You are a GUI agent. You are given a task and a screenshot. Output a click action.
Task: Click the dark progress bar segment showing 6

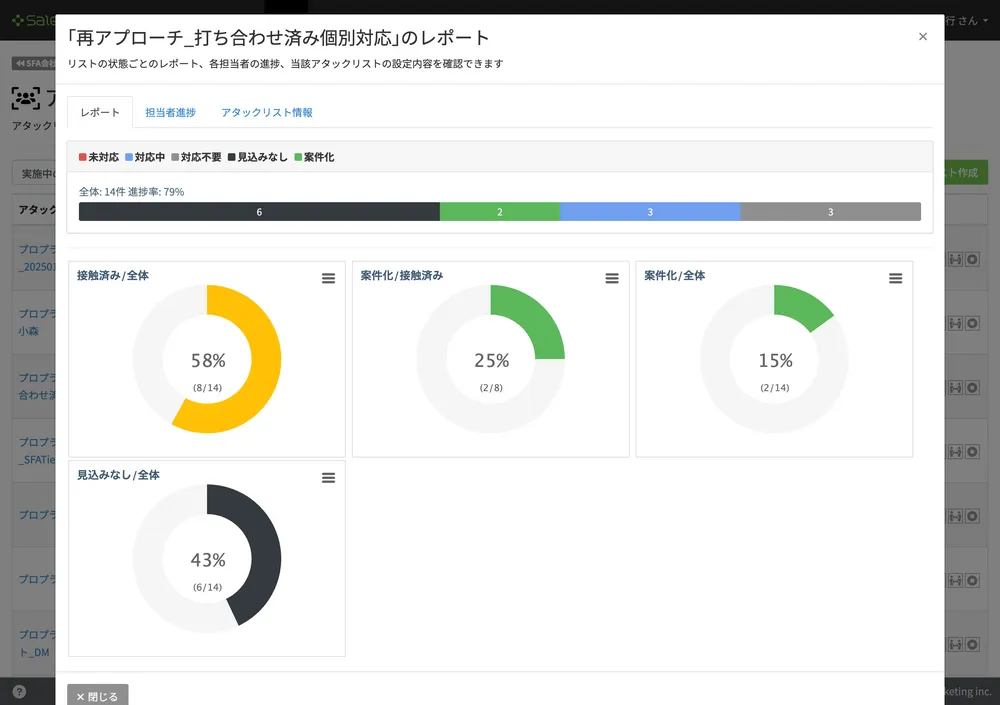tap(259, 212)
